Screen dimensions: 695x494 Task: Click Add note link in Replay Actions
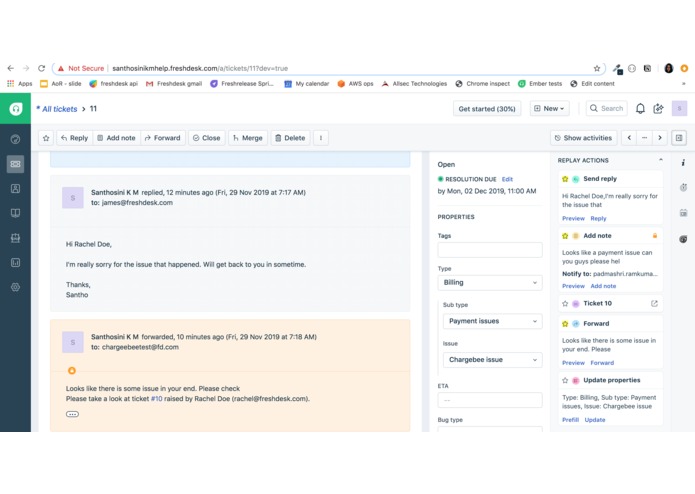pyautogui.click(x=603, y=286)
